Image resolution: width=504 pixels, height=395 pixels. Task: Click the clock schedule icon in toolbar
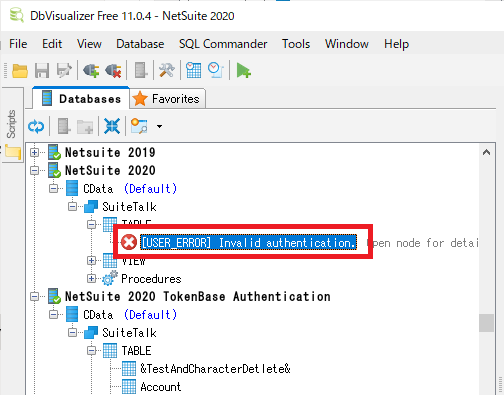216,71
